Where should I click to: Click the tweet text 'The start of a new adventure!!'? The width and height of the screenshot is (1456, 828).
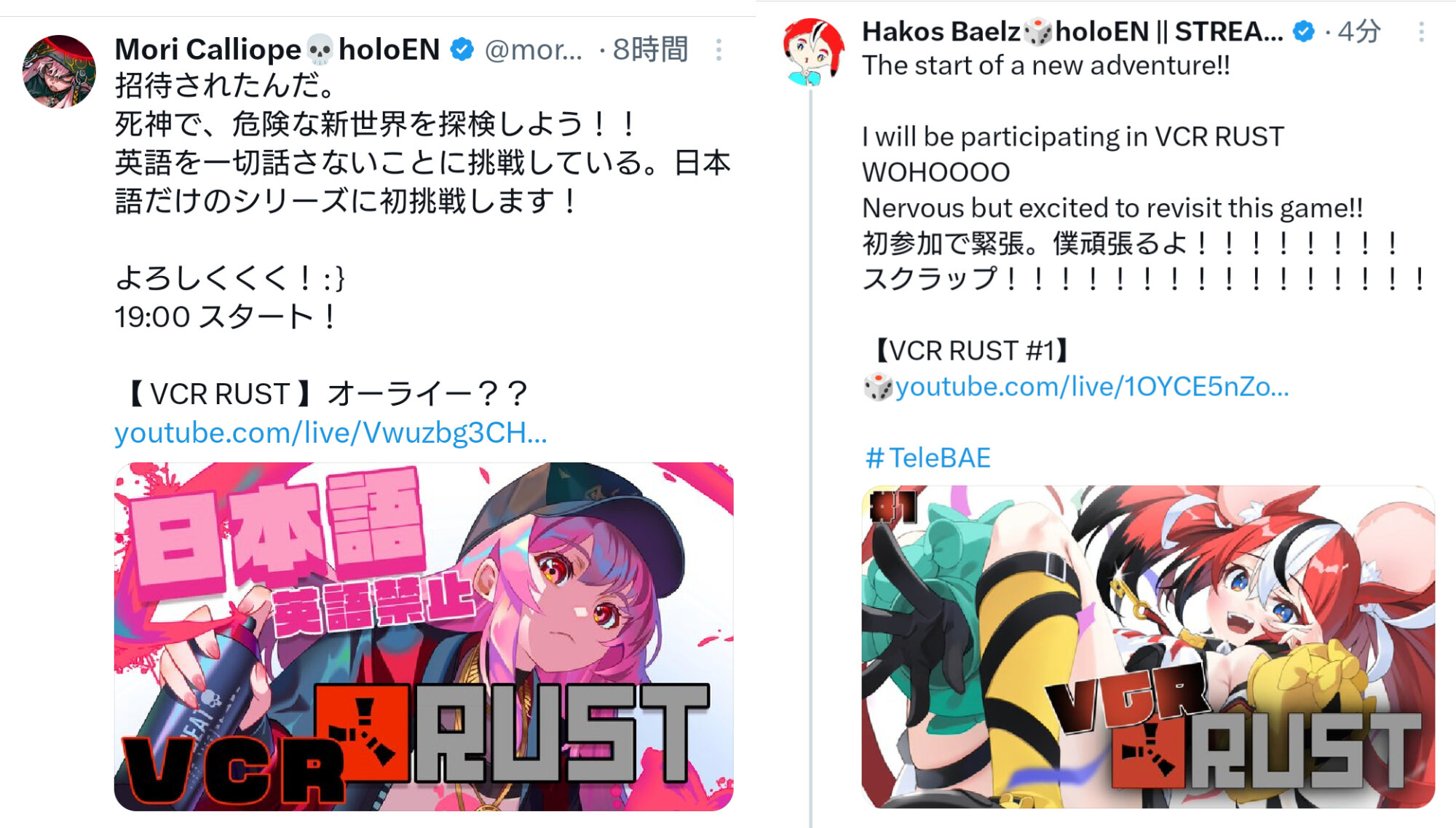tap(1046, 66)
